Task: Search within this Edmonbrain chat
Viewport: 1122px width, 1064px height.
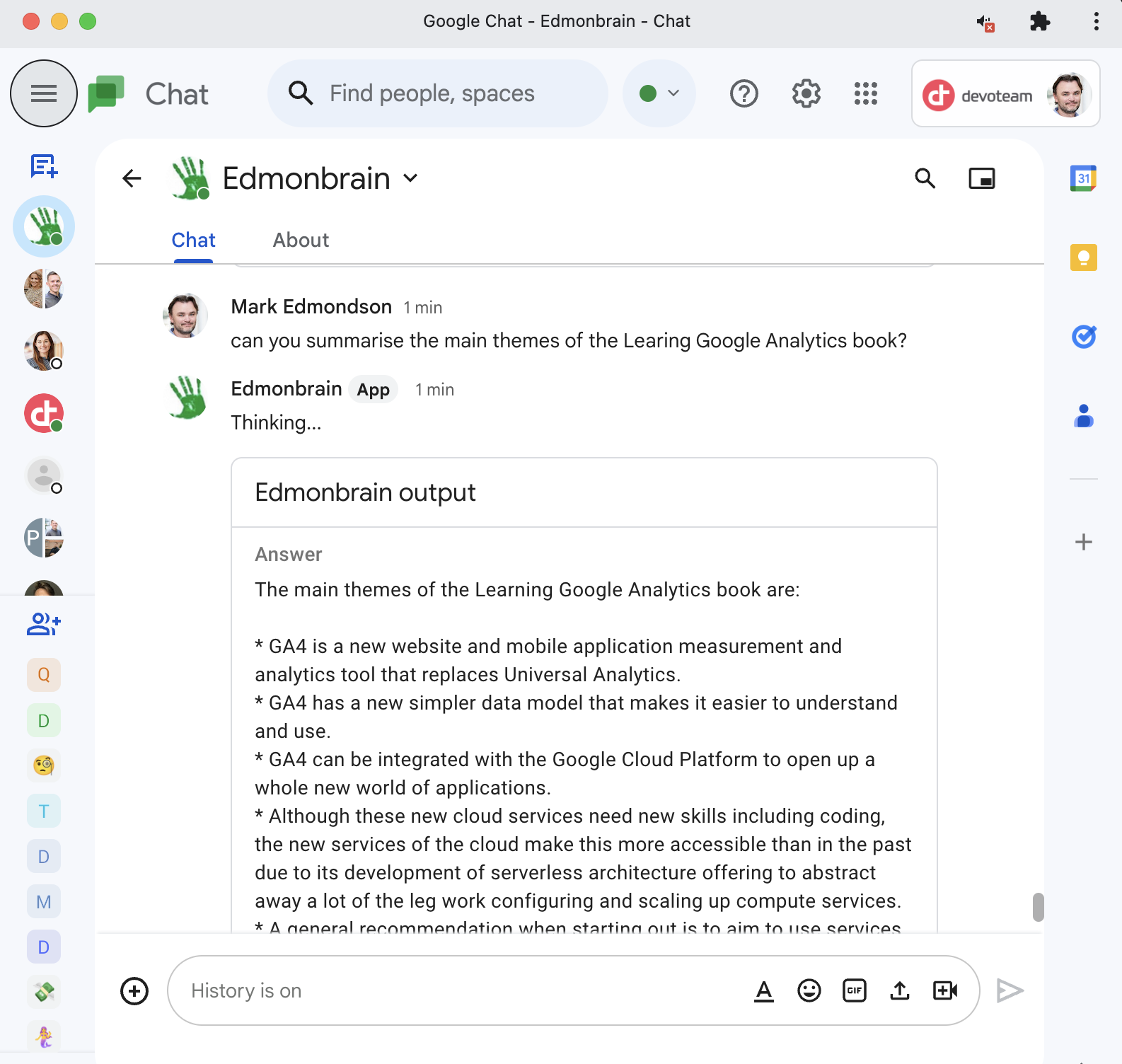Action: [x=925, y=178]
